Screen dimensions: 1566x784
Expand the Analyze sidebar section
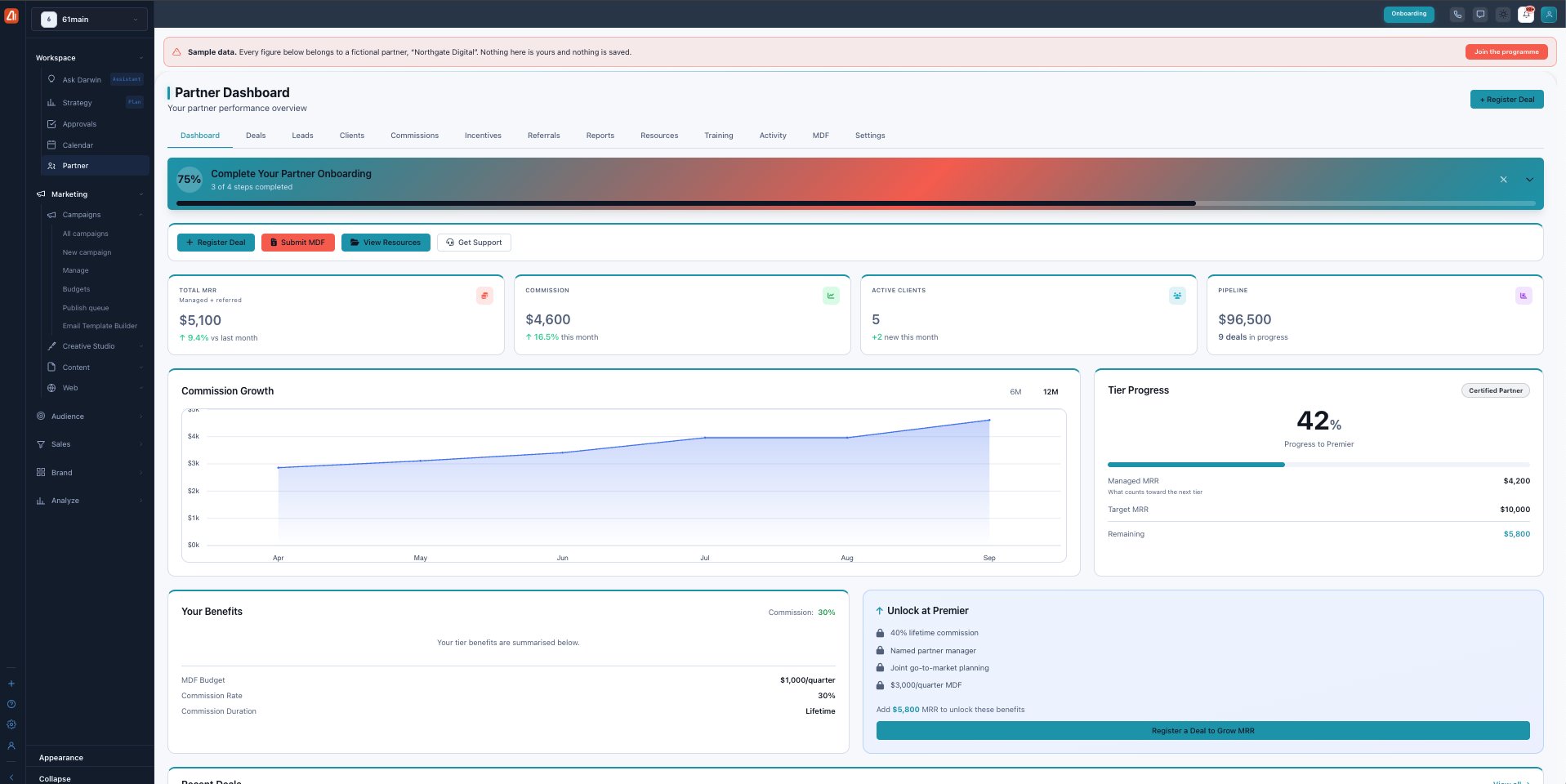(90, 501)
